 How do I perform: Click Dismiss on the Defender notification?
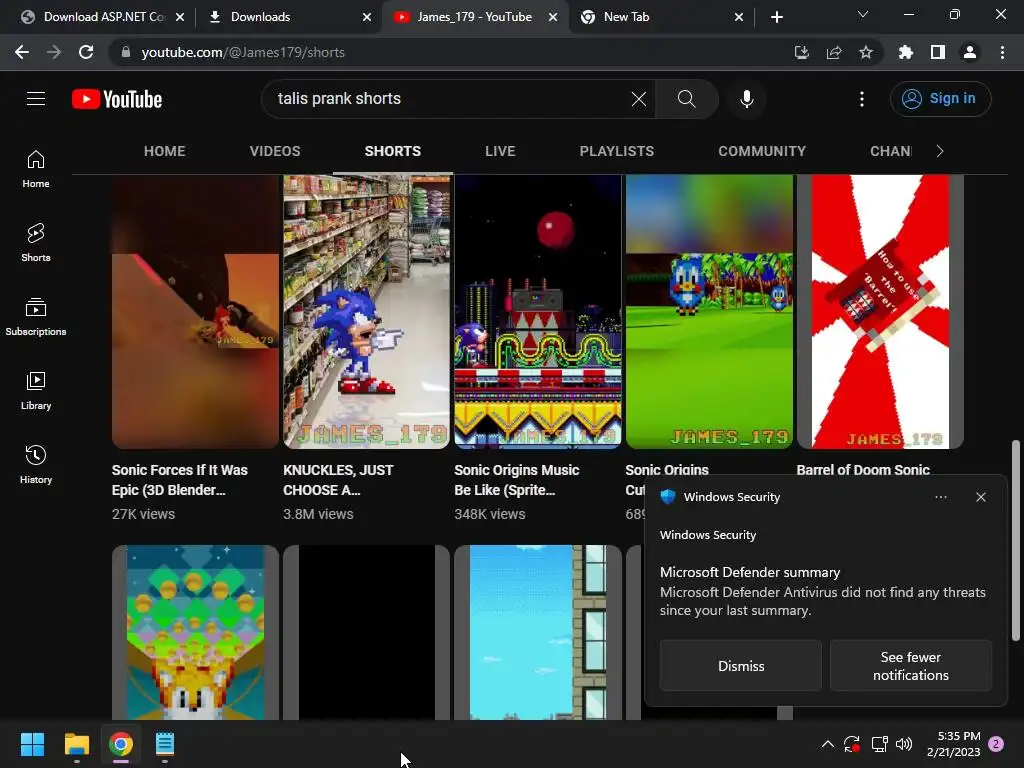[741, 665]
